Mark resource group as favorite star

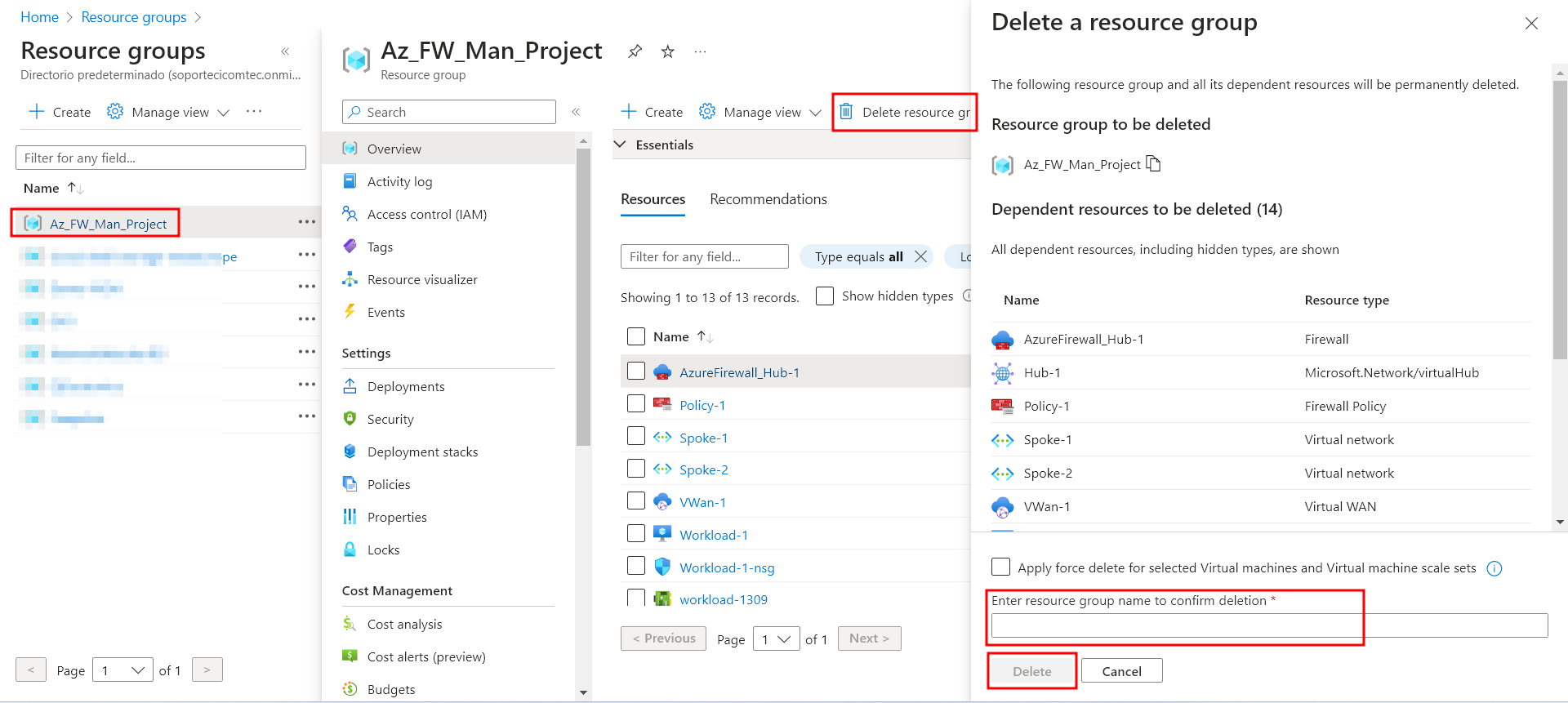(667, 51)
